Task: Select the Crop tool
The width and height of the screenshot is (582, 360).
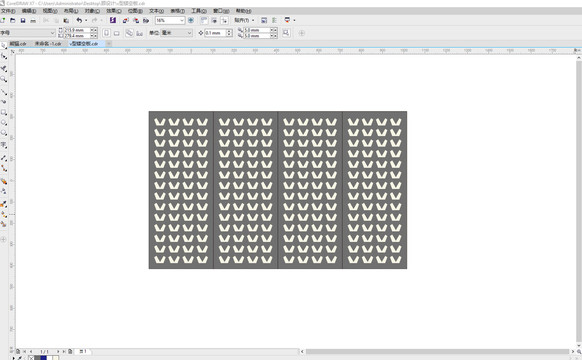Action: (x=4, y=68)
